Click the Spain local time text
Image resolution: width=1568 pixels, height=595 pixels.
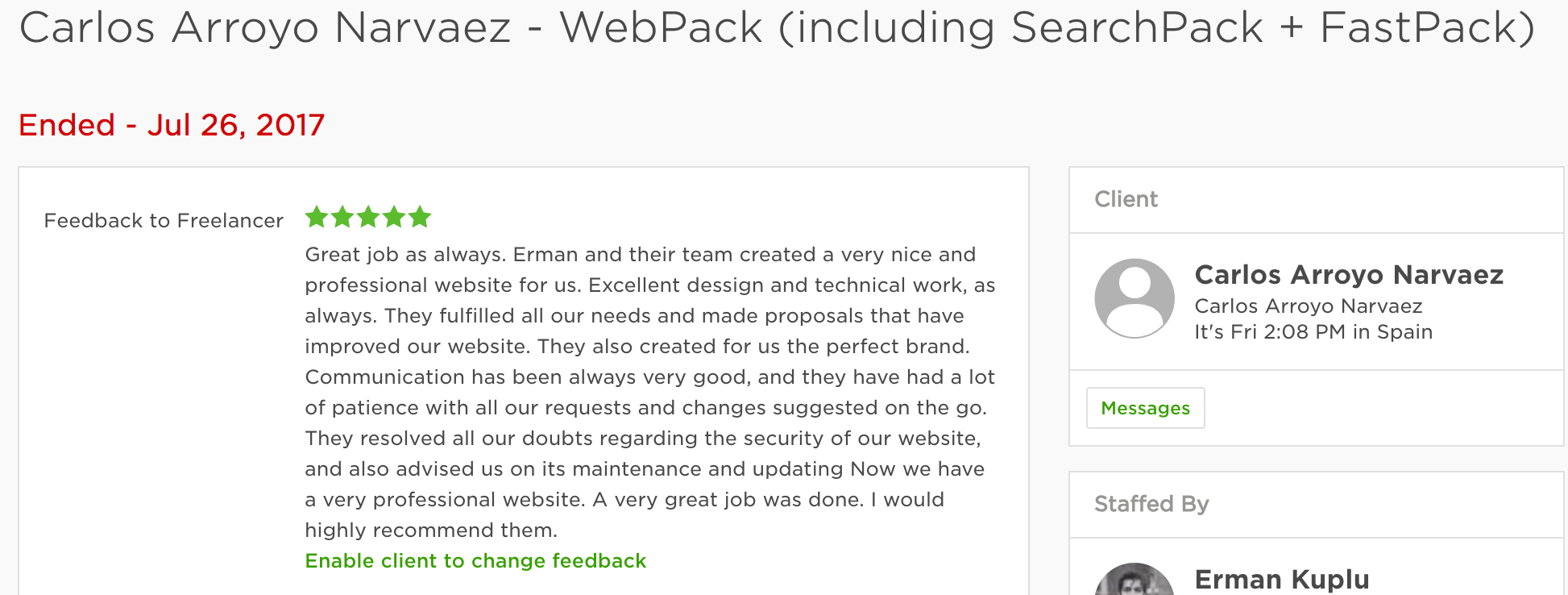click(1313, 332)
